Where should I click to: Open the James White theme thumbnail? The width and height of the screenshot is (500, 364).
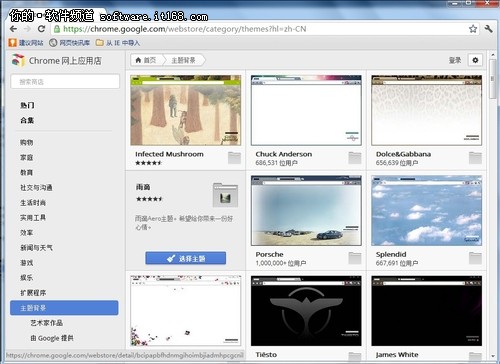(x=426, y=311)
